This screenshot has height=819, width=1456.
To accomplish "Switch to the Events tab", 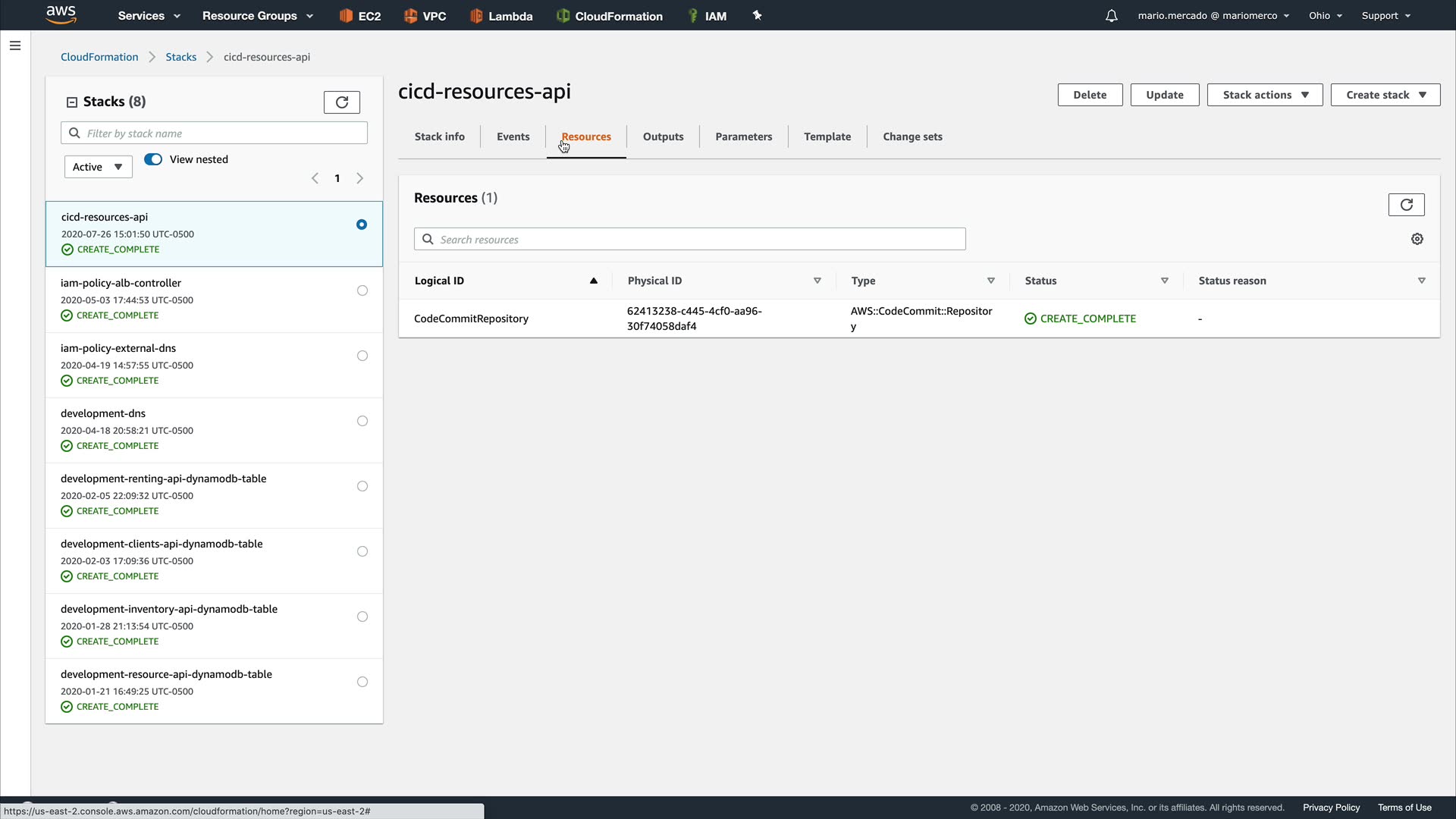I will [x=513, y=136].
